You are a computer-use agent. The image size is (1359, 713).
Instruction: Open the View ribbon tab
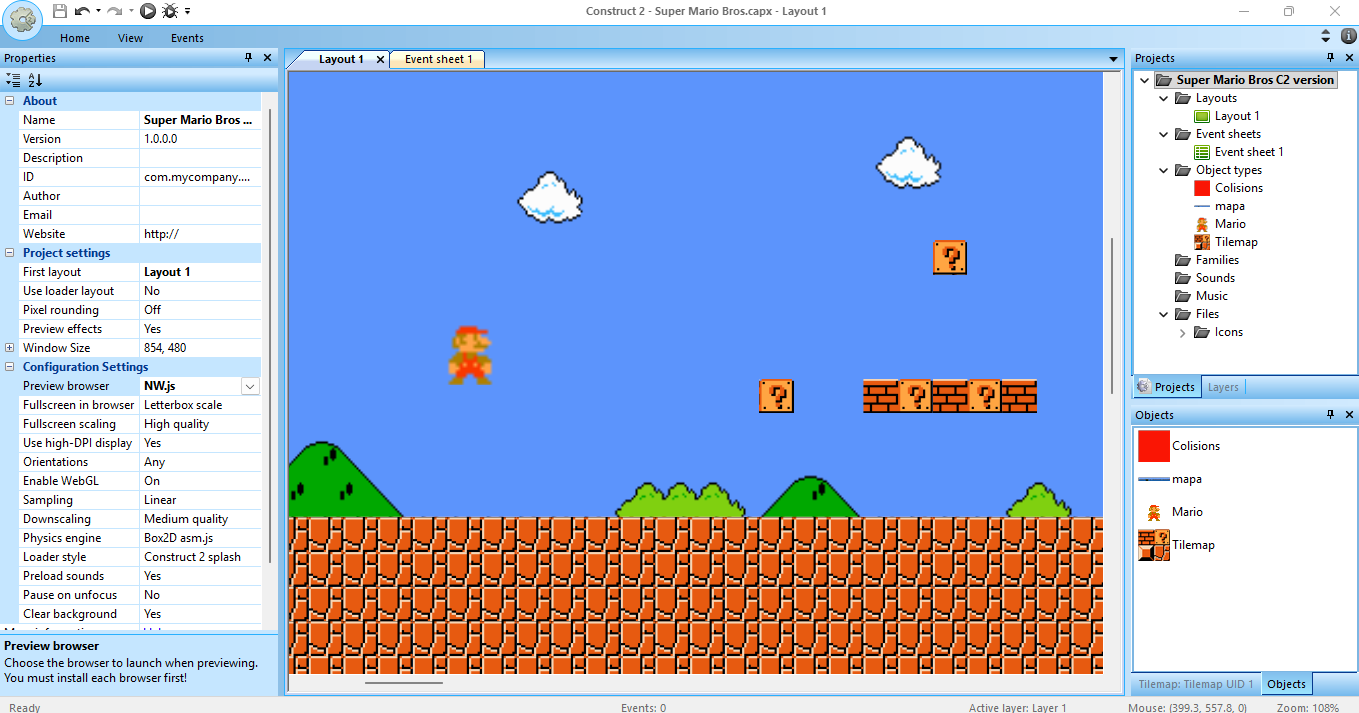130,38
